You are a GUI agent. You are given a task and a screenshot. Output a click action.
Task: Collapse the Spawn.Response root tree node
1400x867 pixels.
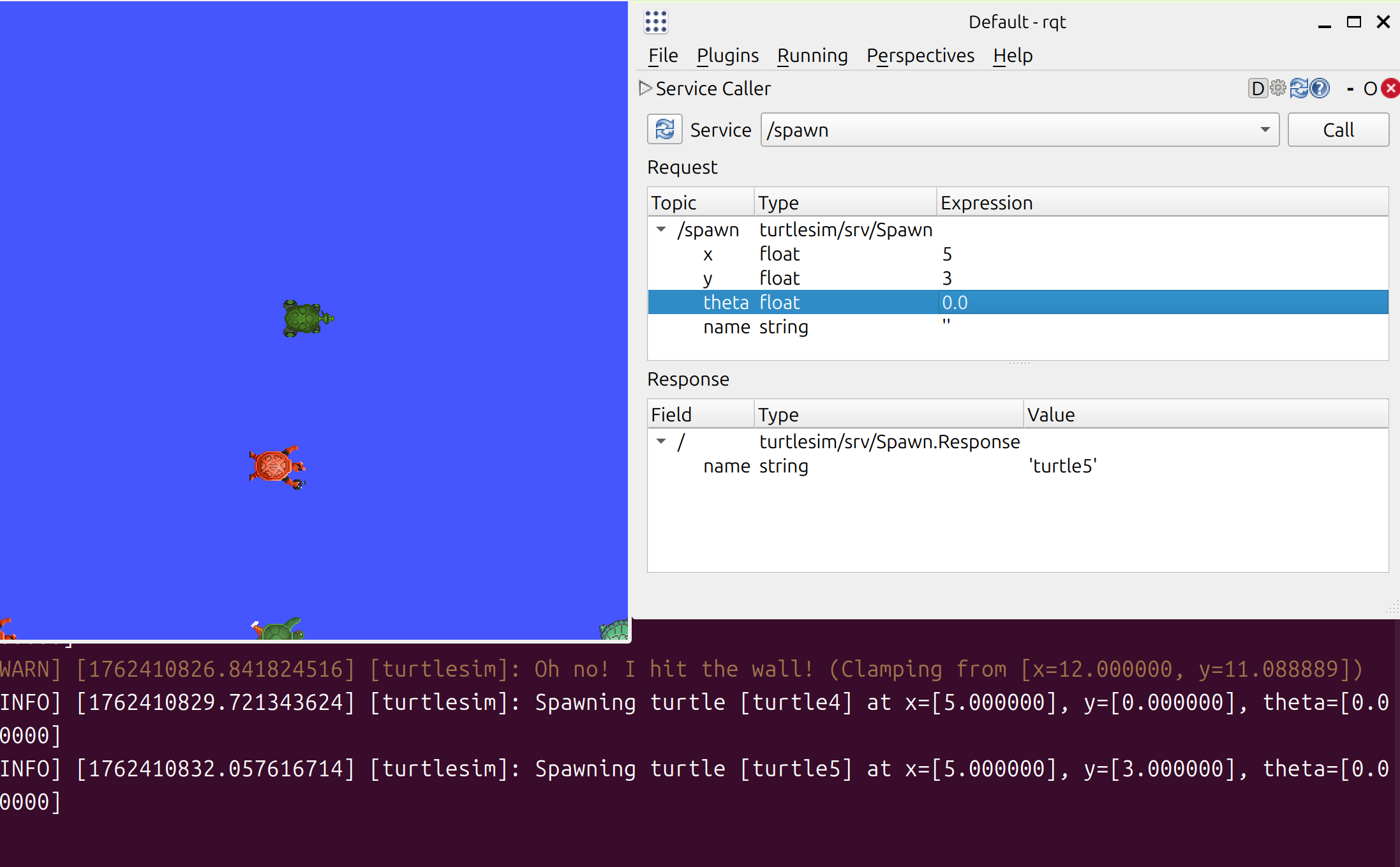(x=661, y=441)
